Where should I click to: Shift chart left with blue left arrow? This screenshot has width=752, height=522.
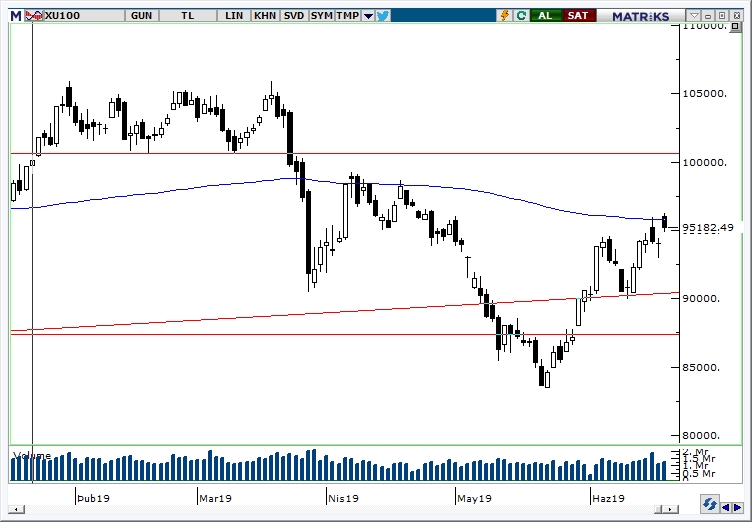coord(727,507)
